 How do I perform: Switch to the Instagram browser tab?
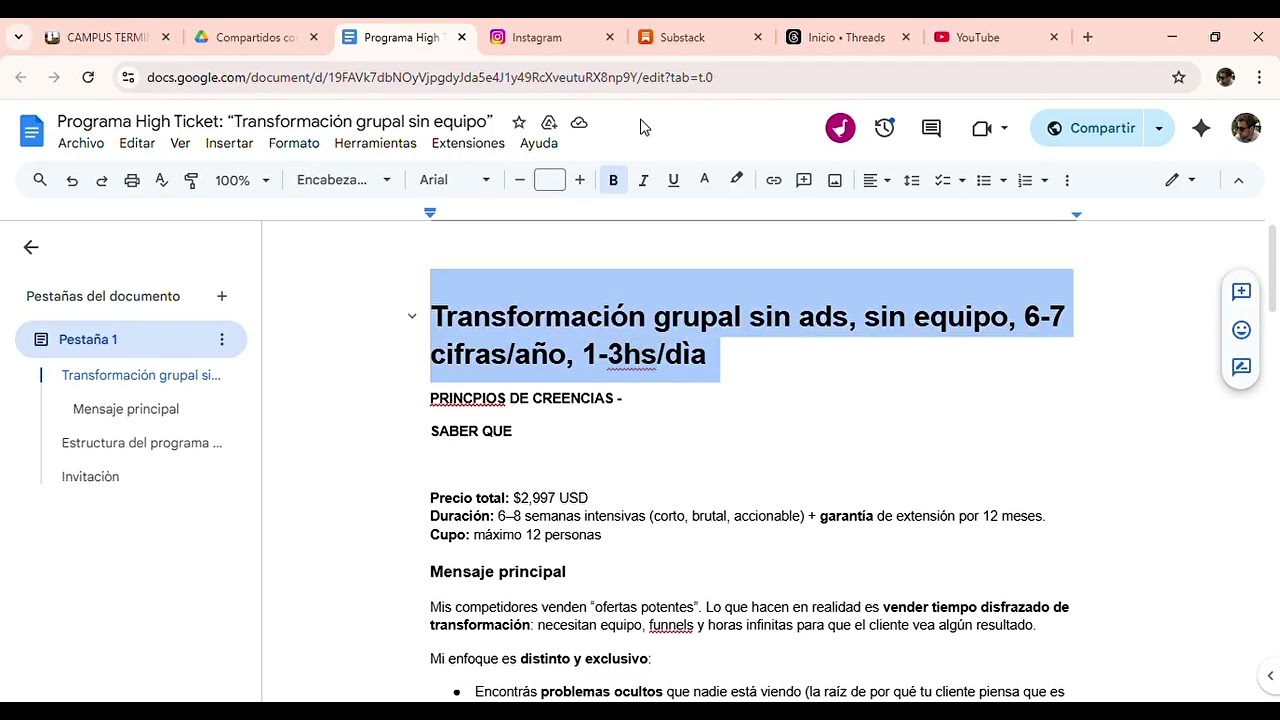coord(553,37)
